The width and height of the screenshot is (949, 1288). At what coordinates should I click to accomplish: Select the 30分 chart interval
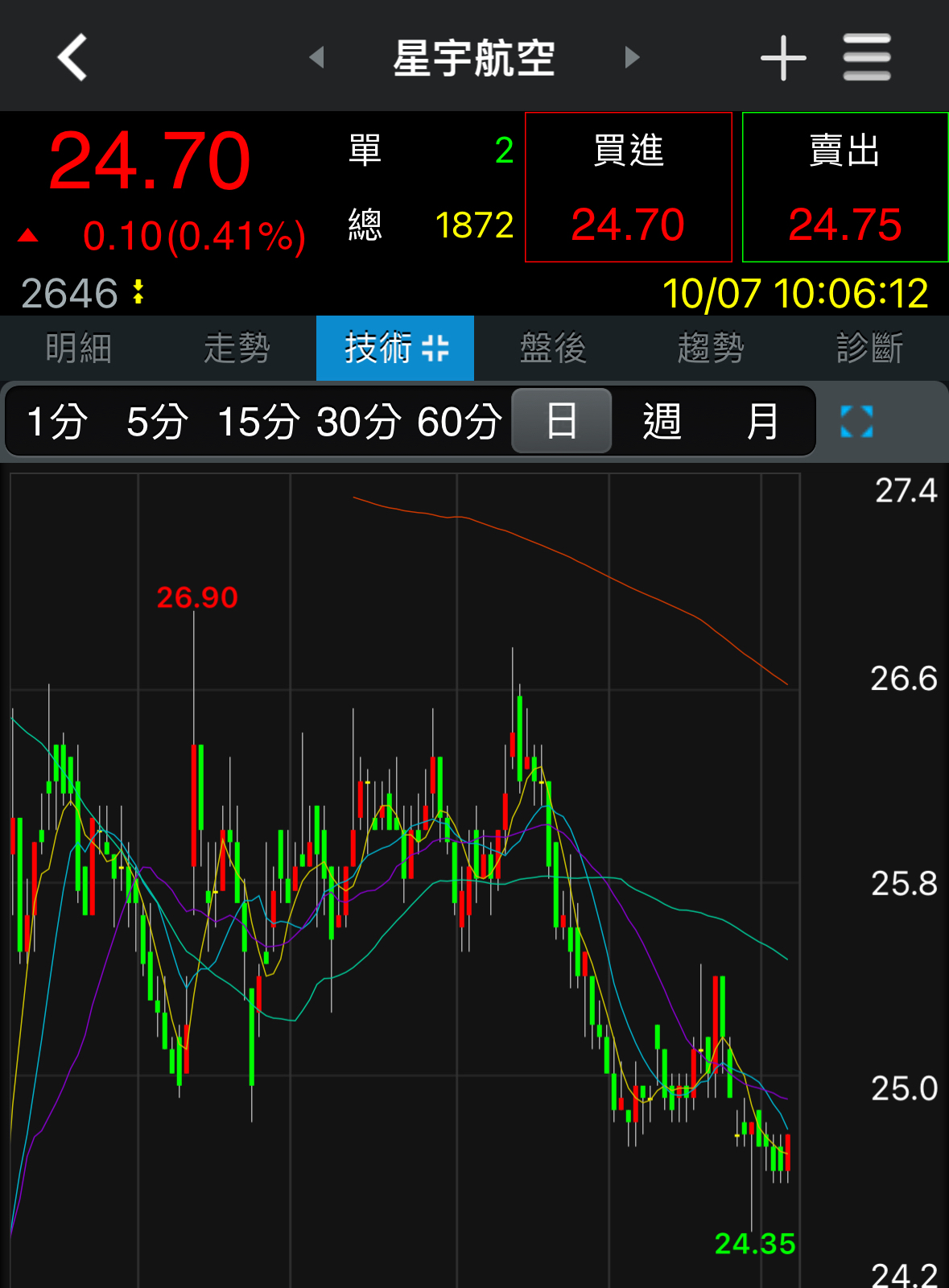(x=359, y=422)
